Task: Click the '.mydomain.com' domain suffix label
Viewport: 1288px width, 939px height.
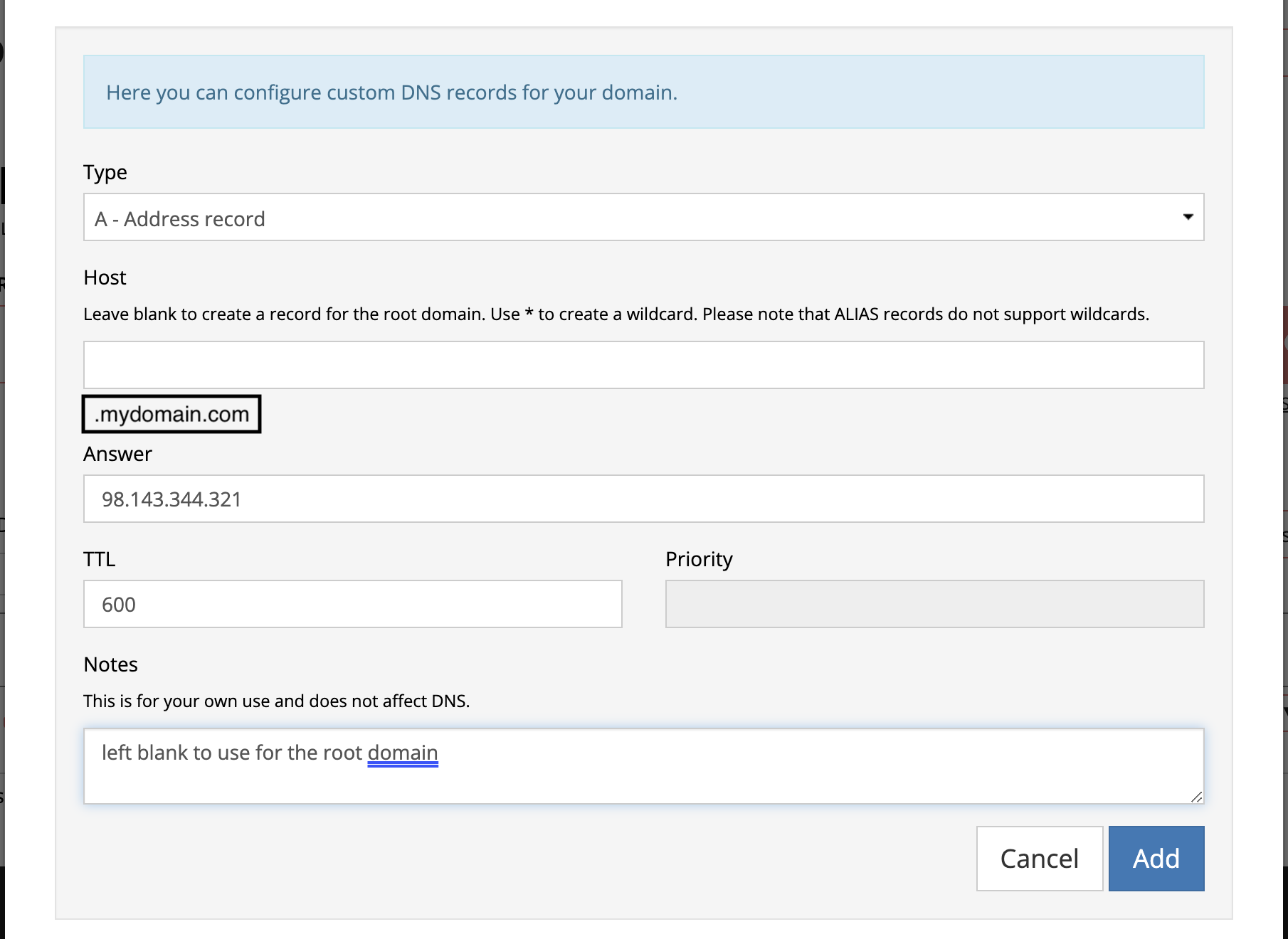Action: tap(171, 414)
